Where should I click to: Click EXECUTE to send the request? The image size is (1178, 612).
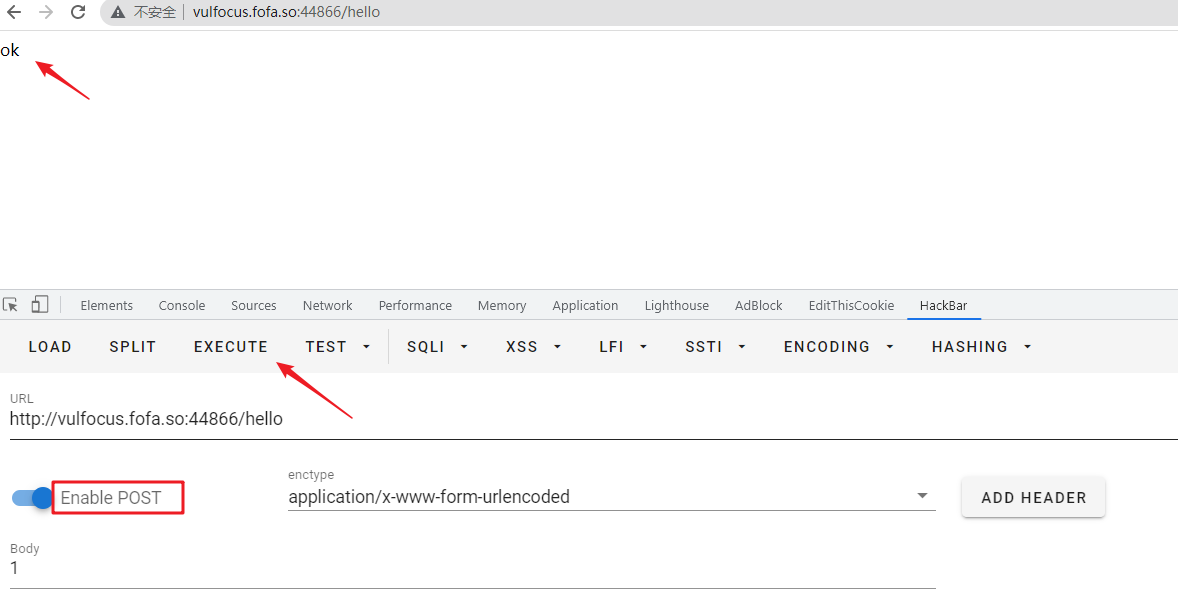click(x=230, y=346)
